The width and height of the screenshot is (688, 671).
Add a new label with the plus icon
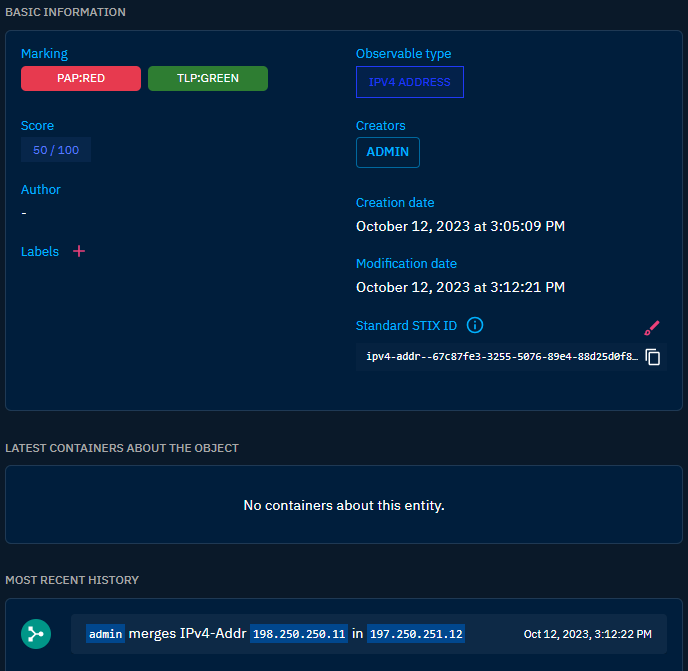[79, 251]
